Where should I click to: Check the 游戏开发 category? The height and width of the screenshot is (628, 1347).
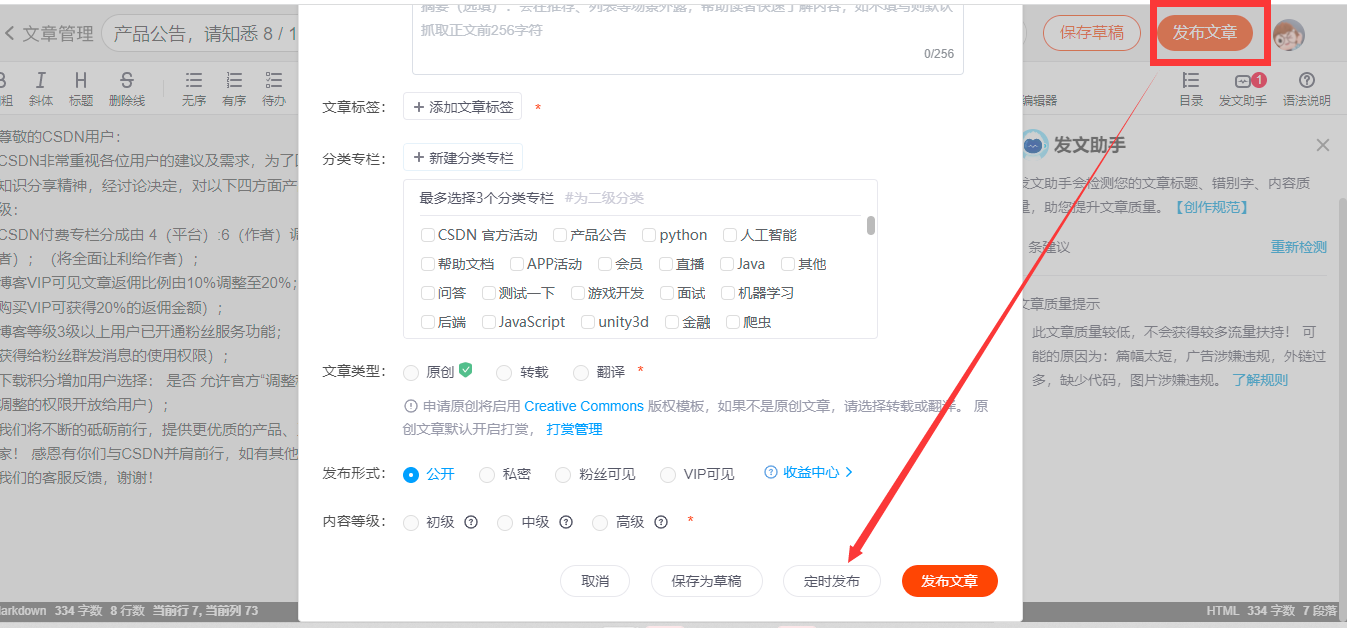point(578,293)
